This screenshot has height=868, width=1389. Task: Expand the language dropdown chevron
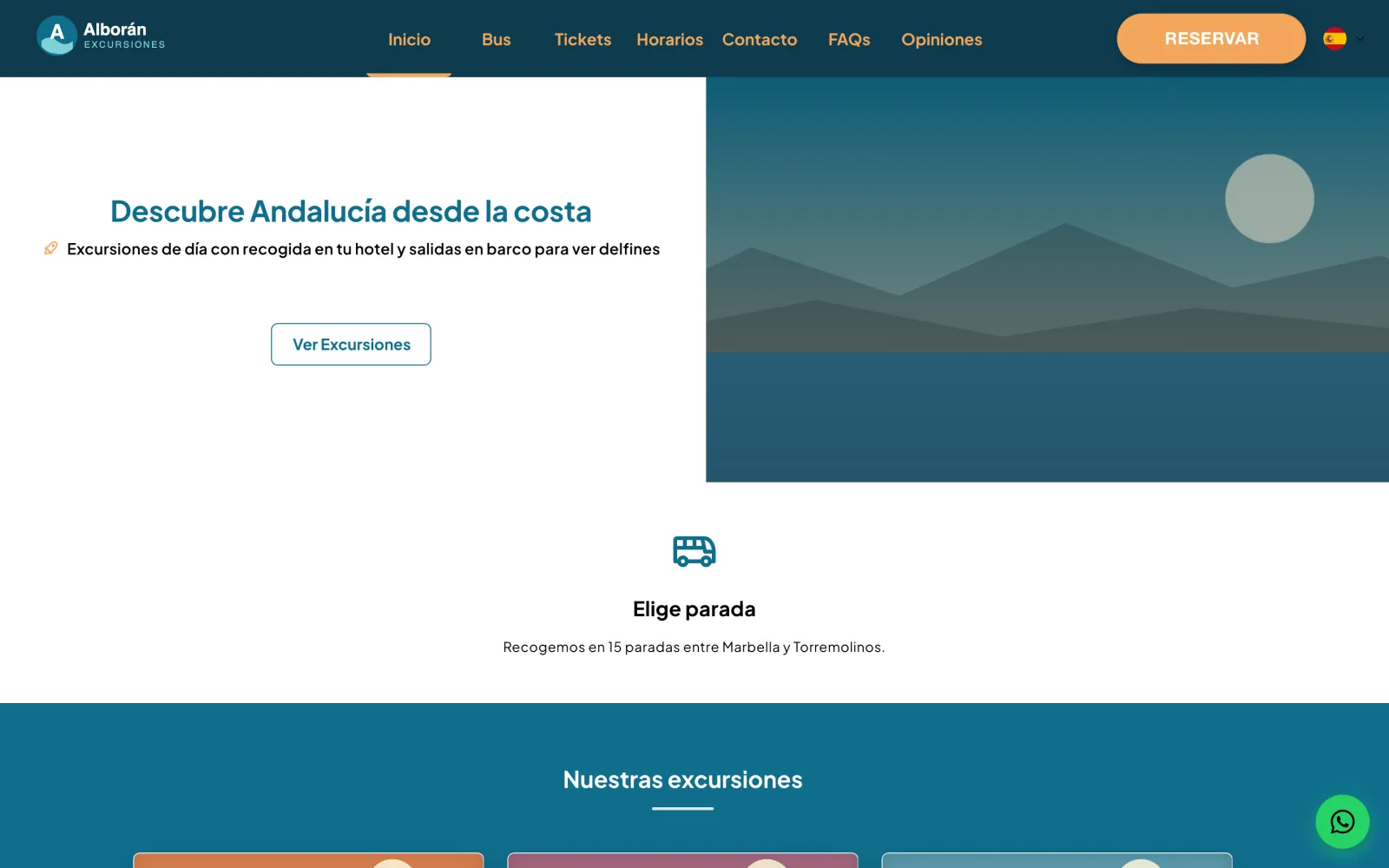(x=1360, y=39)
